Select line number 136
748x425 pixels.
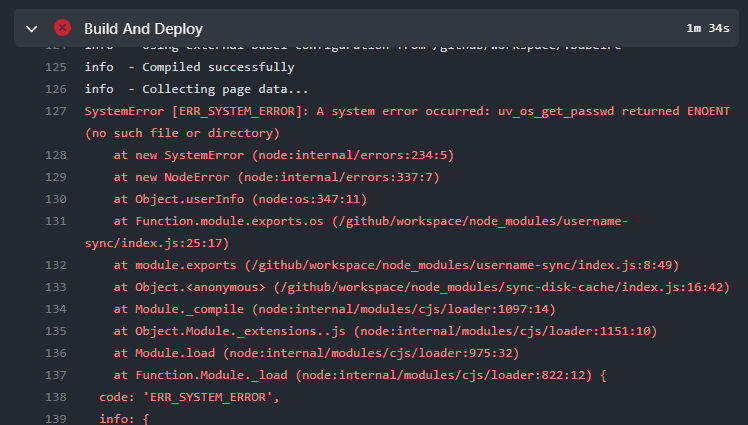[x=56, y=353]
